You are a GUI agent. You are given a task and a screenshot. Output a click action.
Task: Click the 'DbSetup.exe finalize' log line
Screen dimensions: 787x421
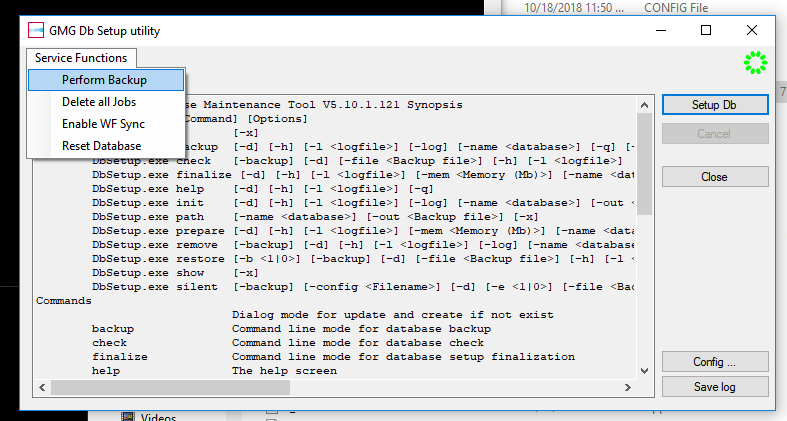pyautogui.click(x=362, y=175)
